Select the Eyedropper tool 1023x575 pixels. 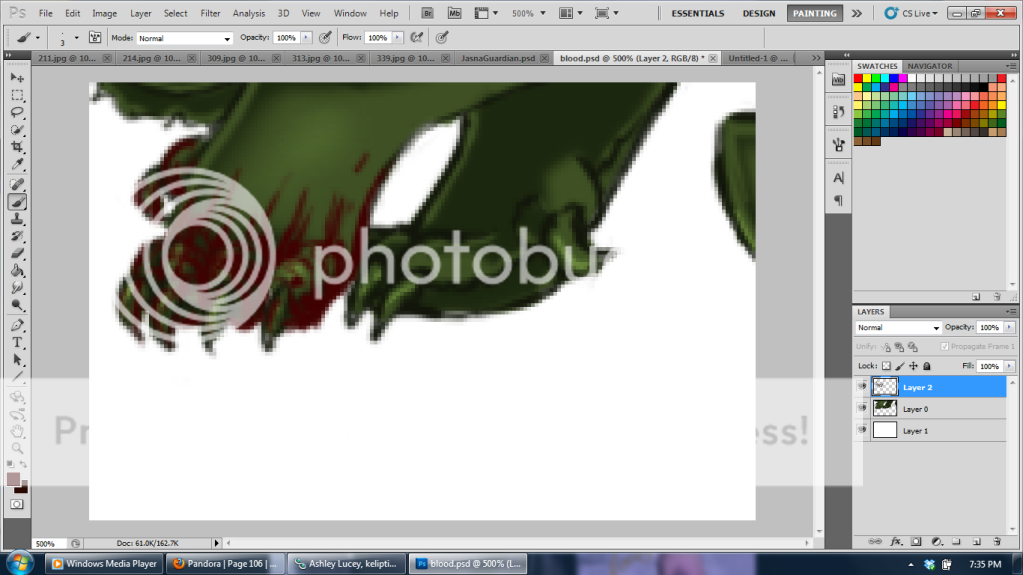[17, 165]
